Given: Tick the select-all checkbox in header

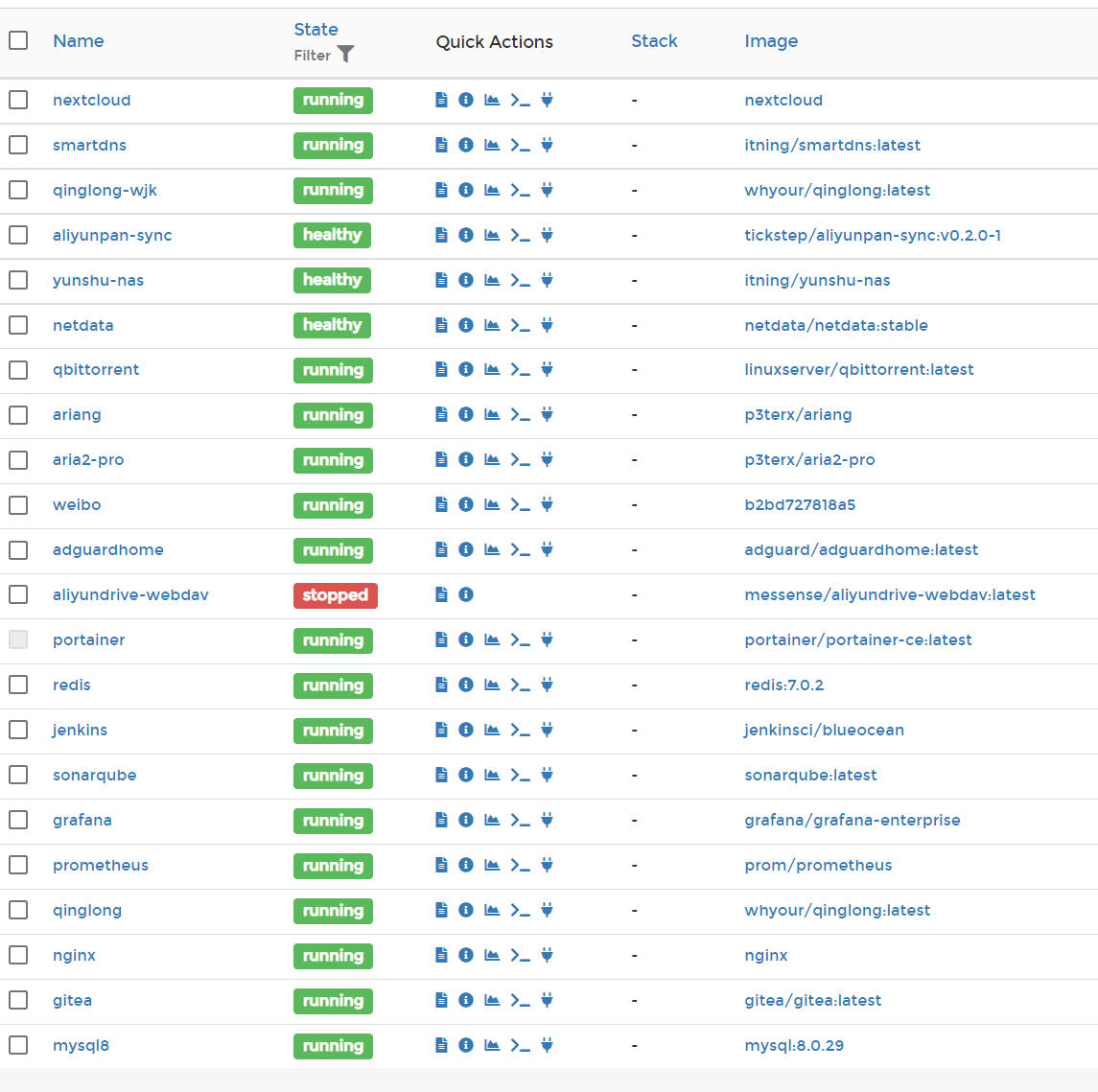Looking at the screenshot, I should click(x=18, y=40).
